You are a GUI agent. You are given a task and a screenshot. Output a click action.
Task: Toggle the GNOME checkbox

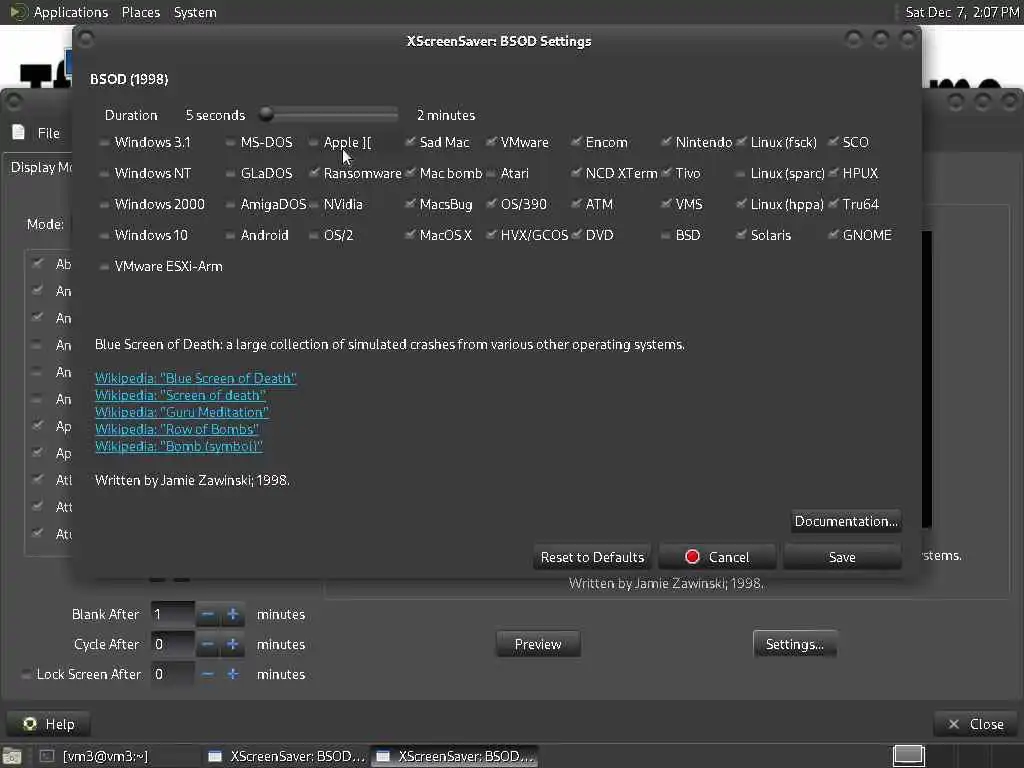tap(833, 235)
